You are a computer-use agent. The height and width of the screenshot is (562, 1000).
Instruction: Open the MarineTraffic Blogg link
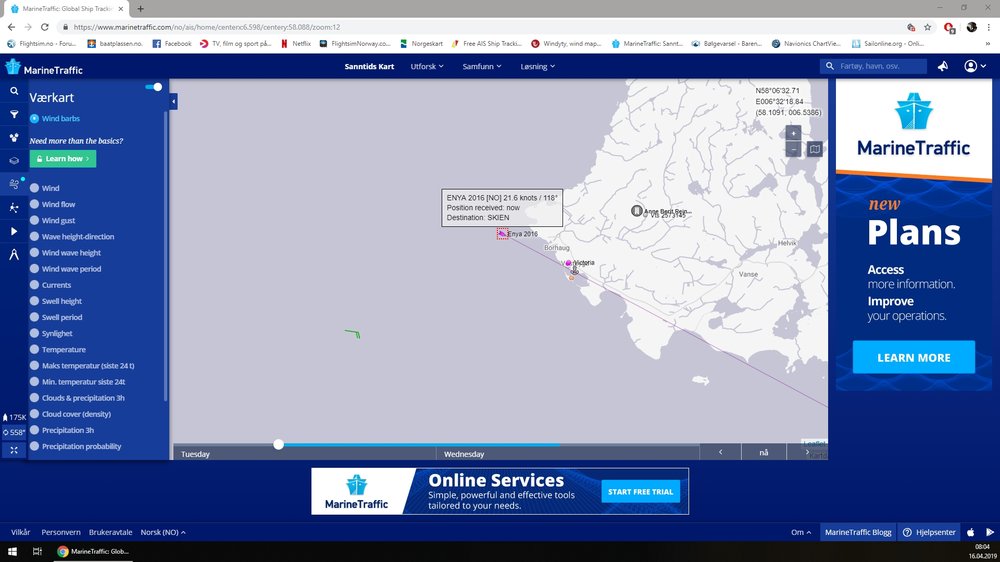pyautogui.click(x=858, y=532)
